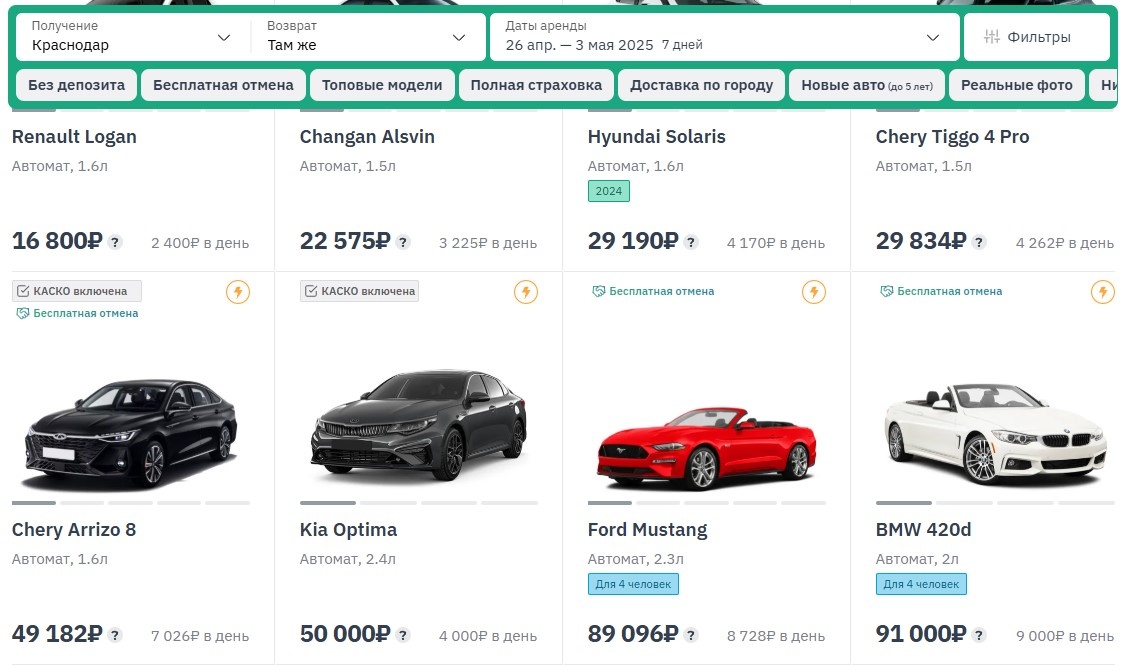Click help icon beside 89 096₽ price

691,635
